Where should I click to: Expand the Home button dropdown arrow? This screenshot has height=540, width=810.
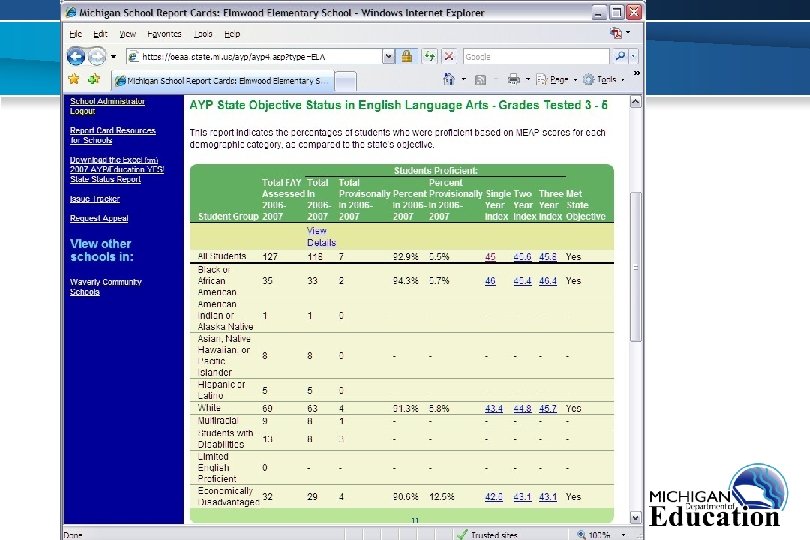pos(464,80)
